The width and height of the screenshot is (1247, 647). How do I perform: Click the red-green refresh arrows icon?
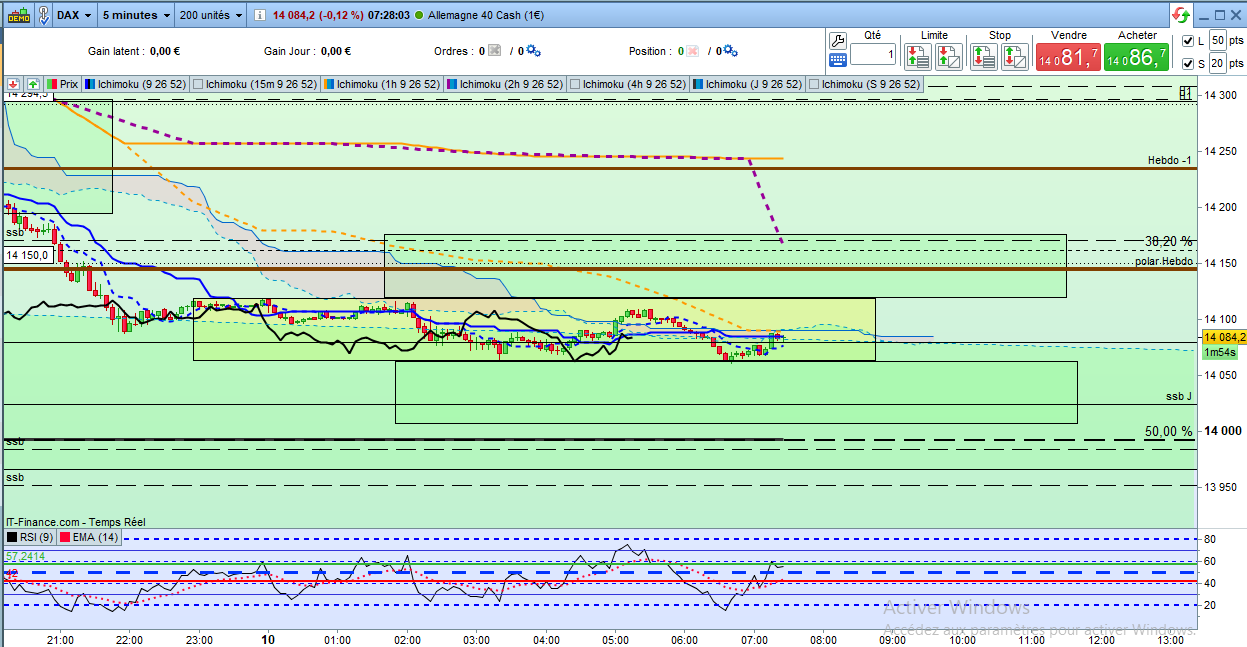coord(1182,15)
